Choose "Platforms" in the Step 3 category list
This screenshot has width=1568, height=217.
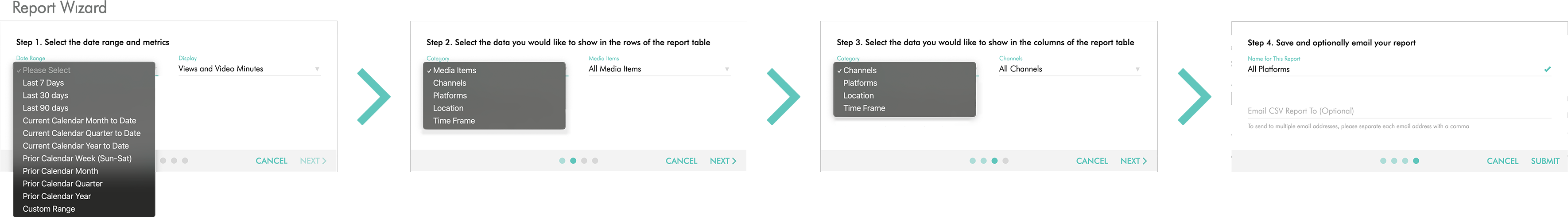(859, 83)
